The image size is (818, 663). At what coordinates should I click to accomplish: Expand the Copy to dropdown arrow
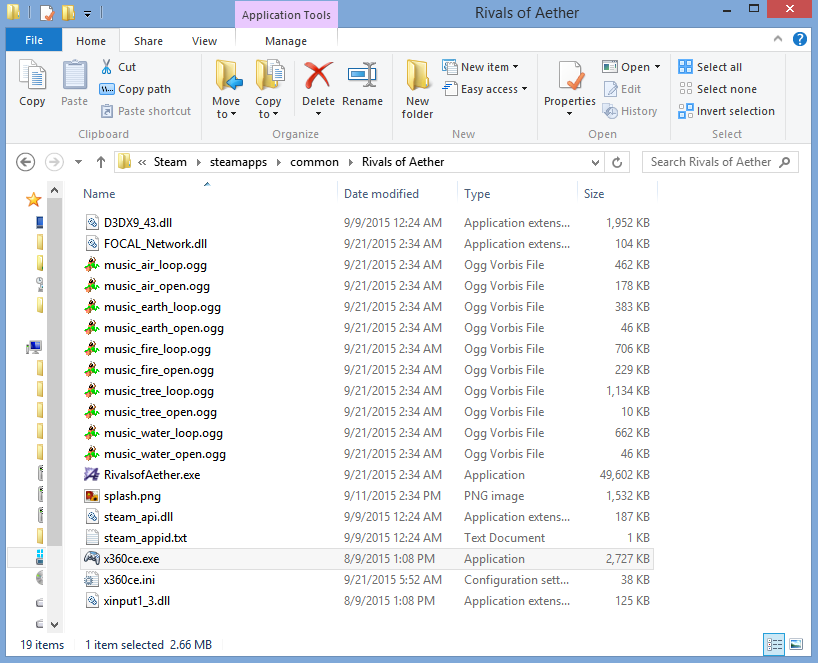[275, 114]
